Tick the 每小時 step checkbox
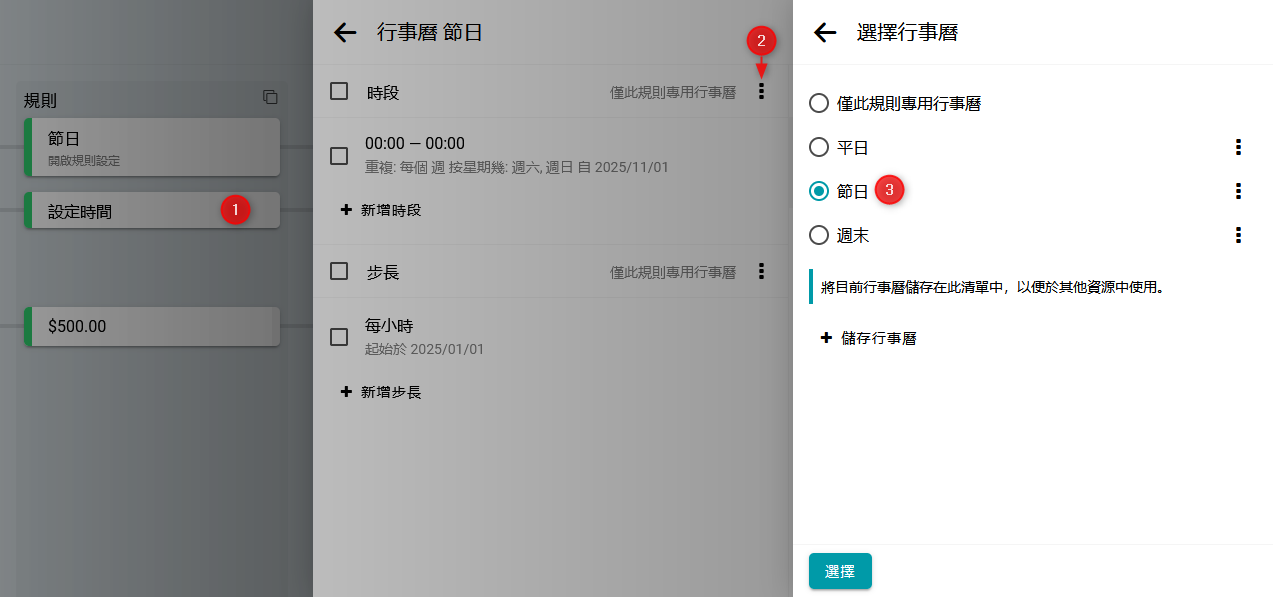1273x597 pixels. coord(339,337)
